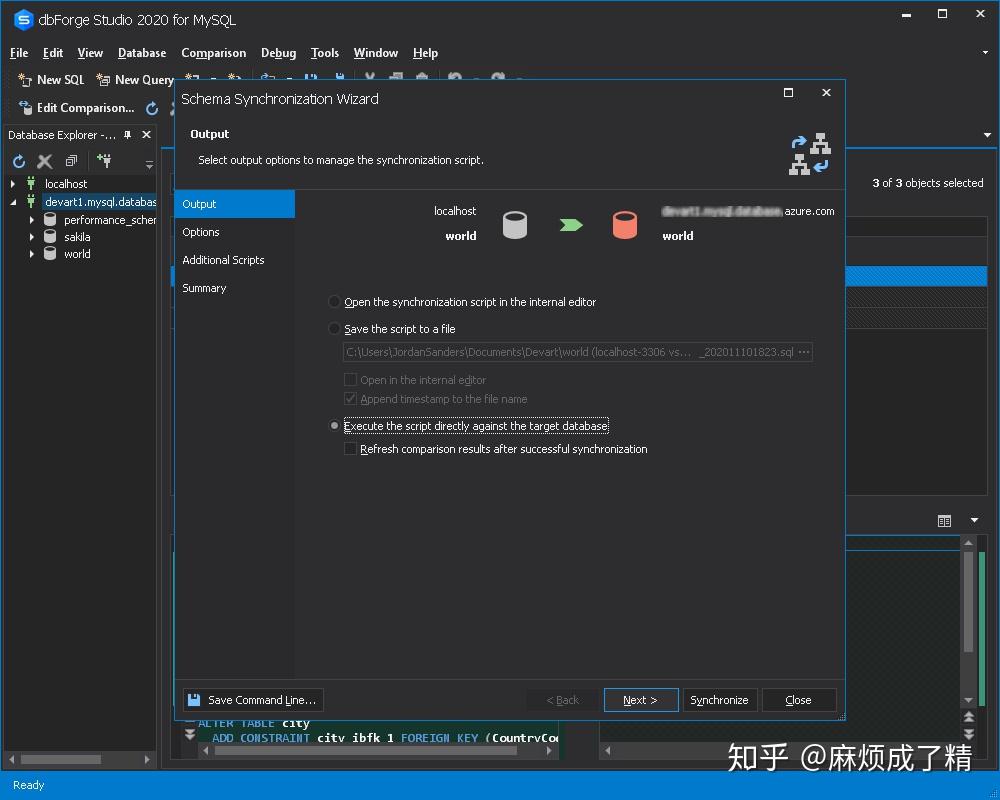Click the blue refresh icon beside Edit Comparison

click(152, 108)
